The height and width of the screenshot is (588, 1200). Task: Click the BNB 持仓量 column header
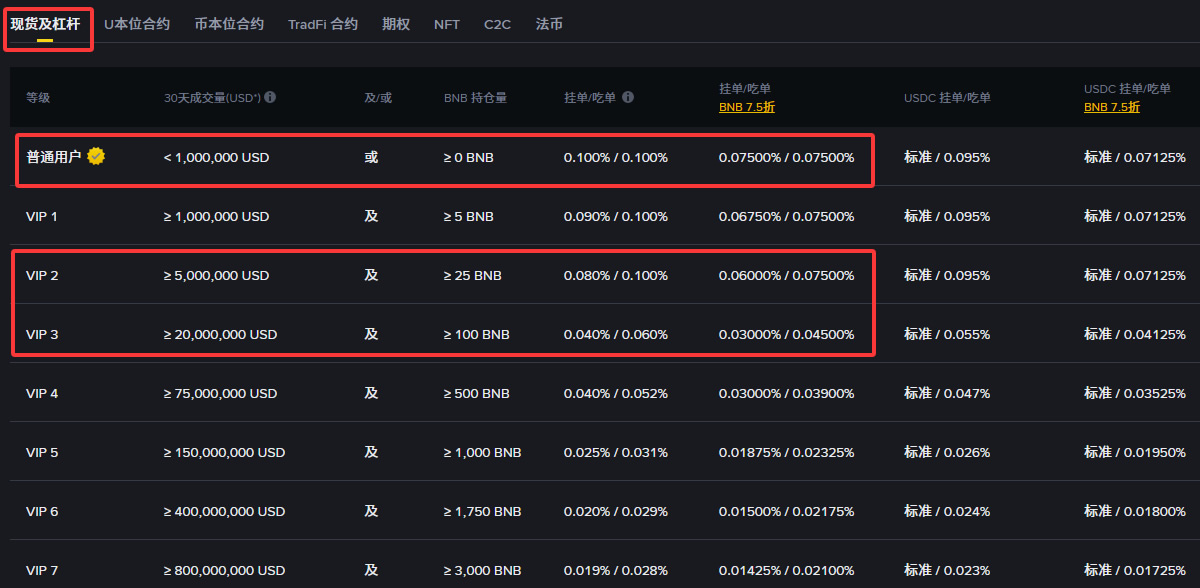[475, 98]
